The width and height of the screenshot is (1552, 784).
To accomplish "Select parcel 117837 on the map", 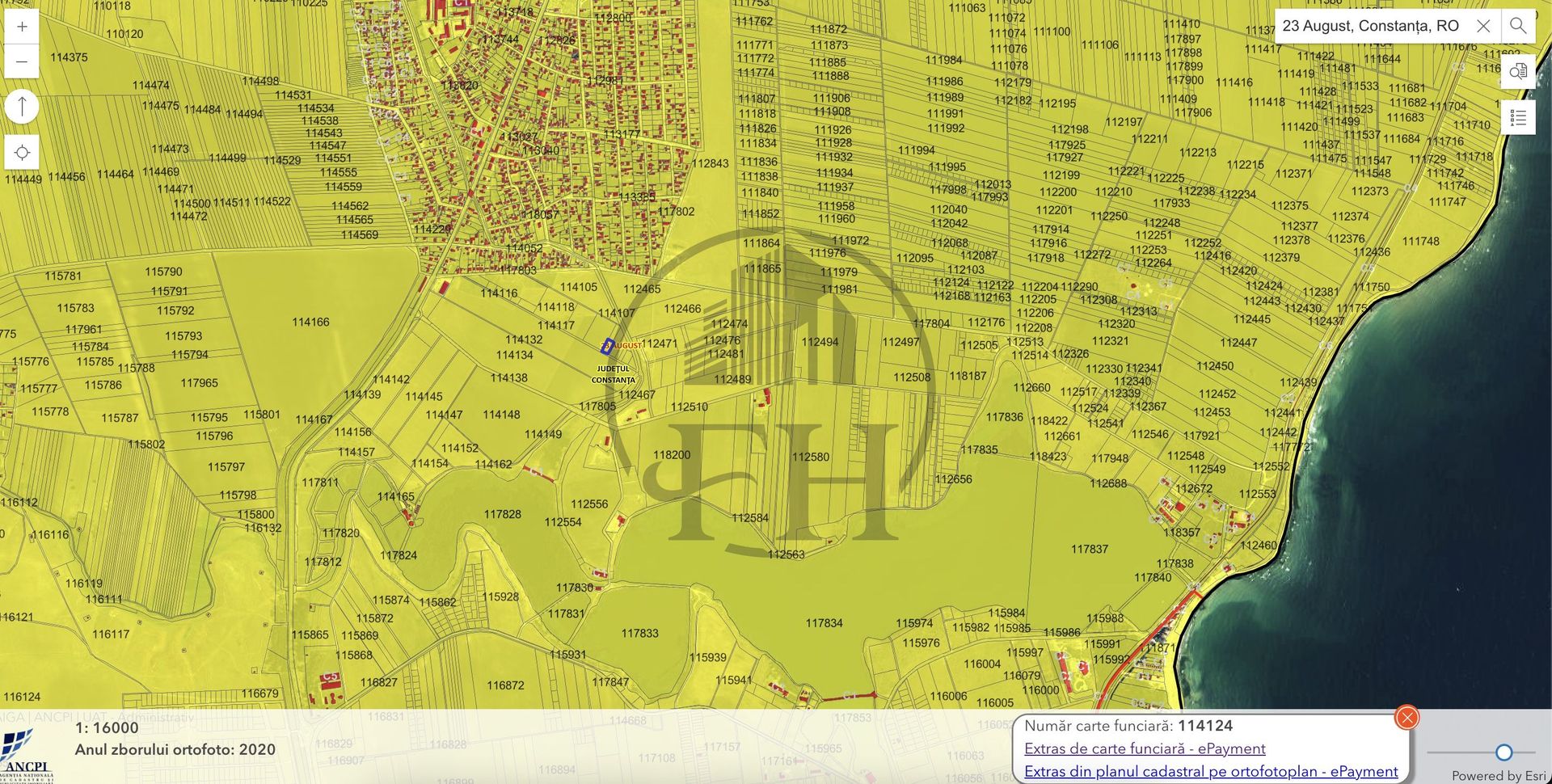I will point(1089,549).
